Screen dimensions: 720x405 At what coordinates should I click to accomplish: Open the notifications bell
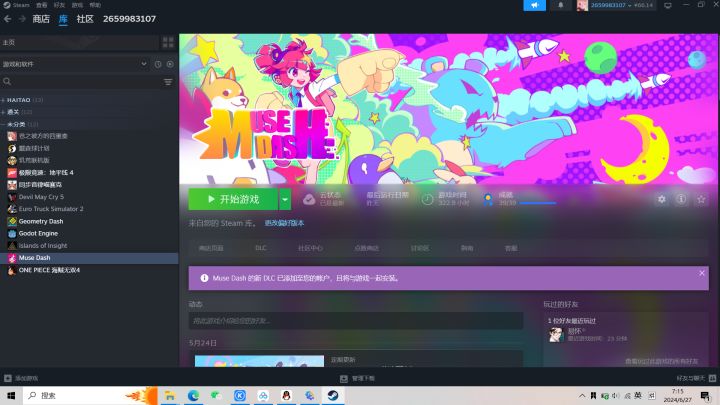pos(561,5)
